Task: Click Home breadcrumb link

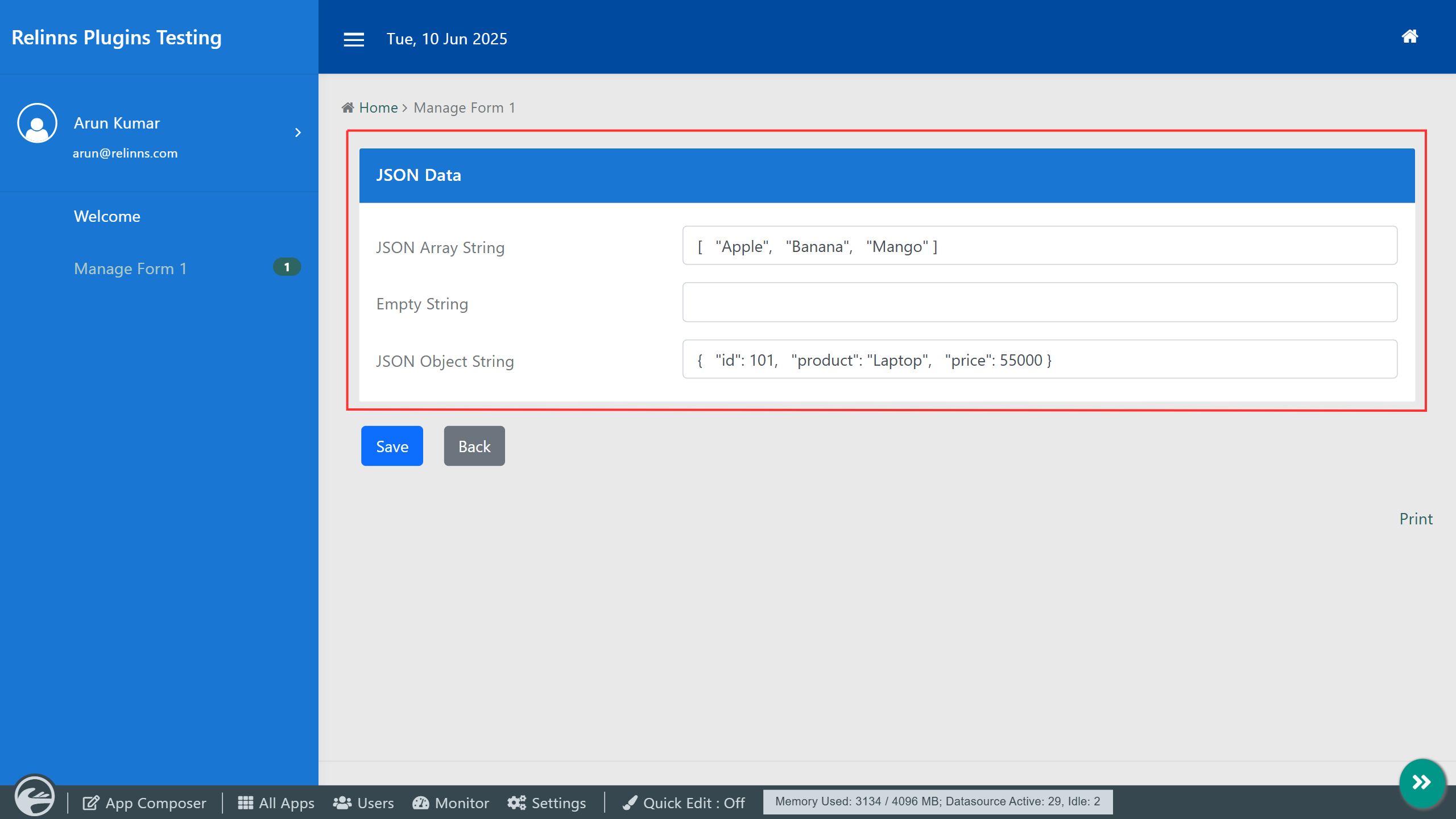Action: 378,107
